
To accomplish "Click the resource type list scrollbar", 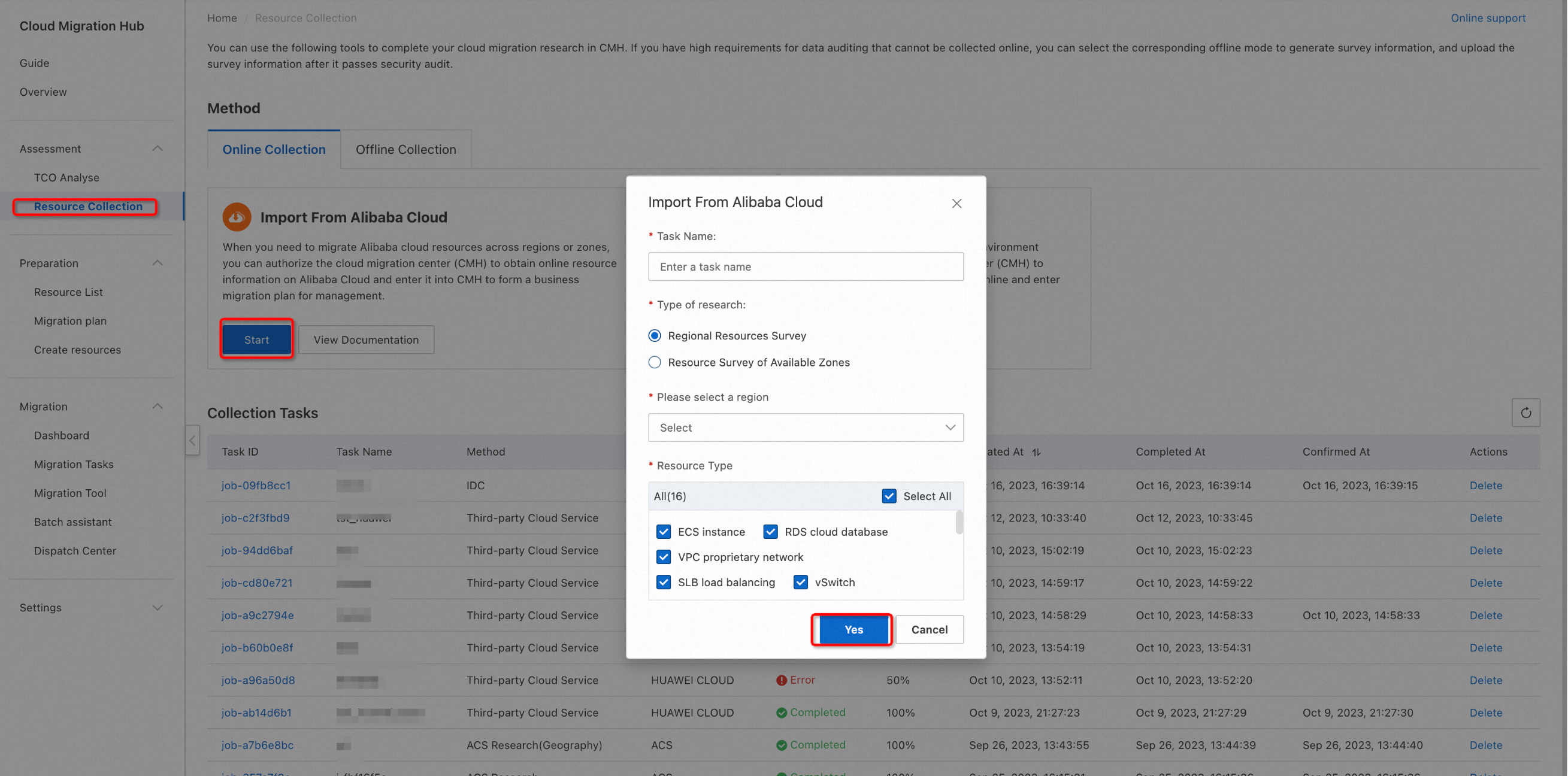I will pyautogui.click(x=959, y=522).
